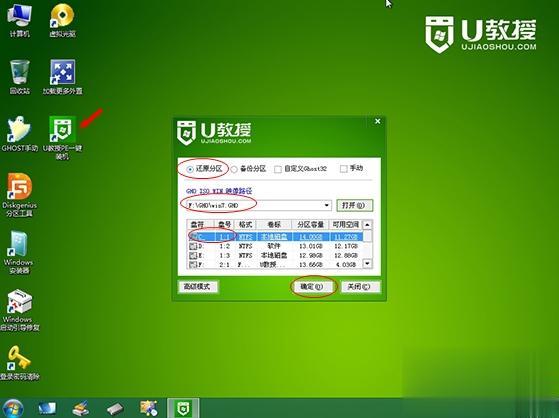Open the 虚拟光驱 desktop icon
559x418 pixels.
point(62,20)
